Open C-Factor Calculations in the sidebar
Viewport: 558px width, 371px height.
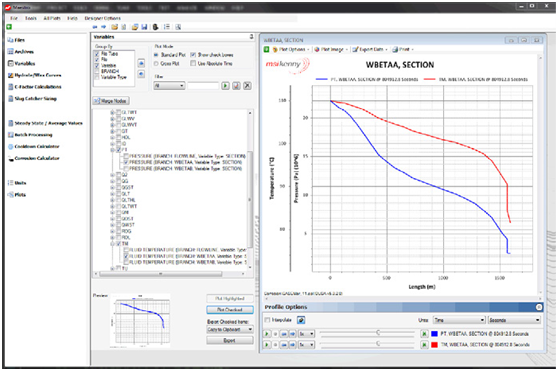pyautogui.click(x=35, y=87)
